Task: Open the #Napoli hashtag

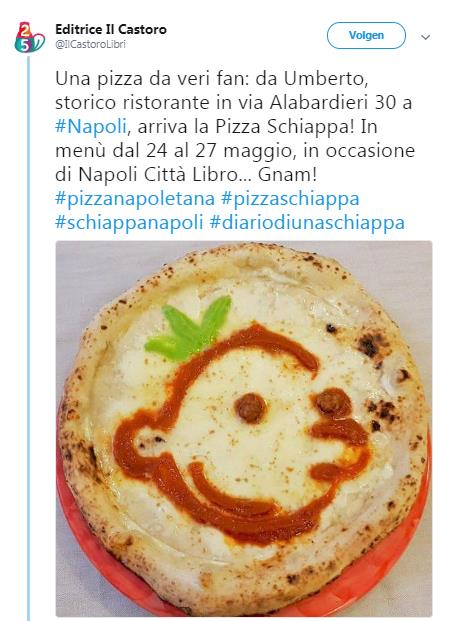Action: point(91,127)
